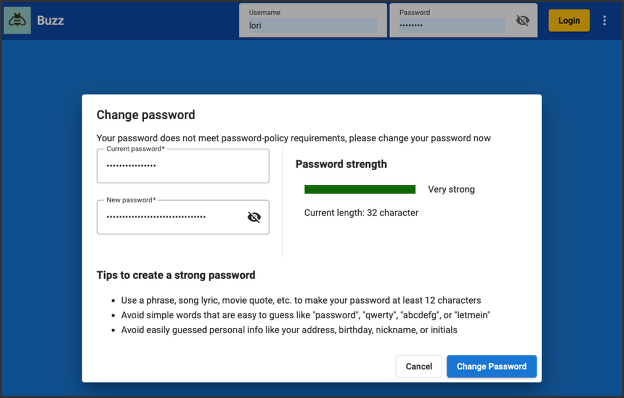The width and height of the screenshot is (624, 398).
Task: Cancel the Change password dialog
Action: tap(419, 366)
